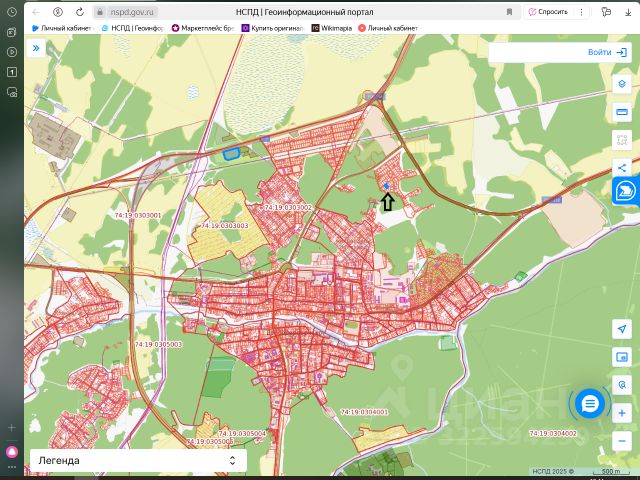Reload the current page
The width and height of the screenshot is (640, 480).
(80, 12)
